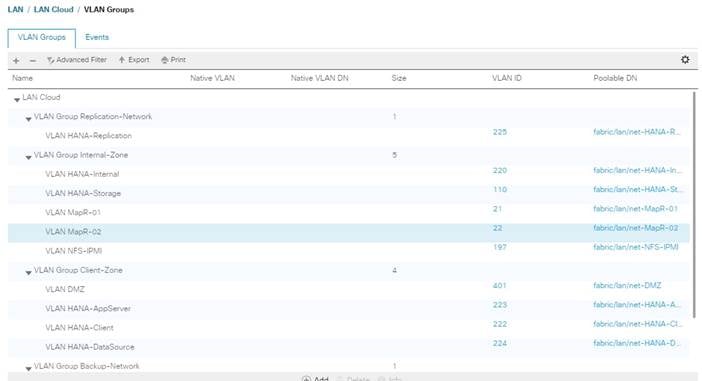Click the Add button at bottom

point(315,379)
